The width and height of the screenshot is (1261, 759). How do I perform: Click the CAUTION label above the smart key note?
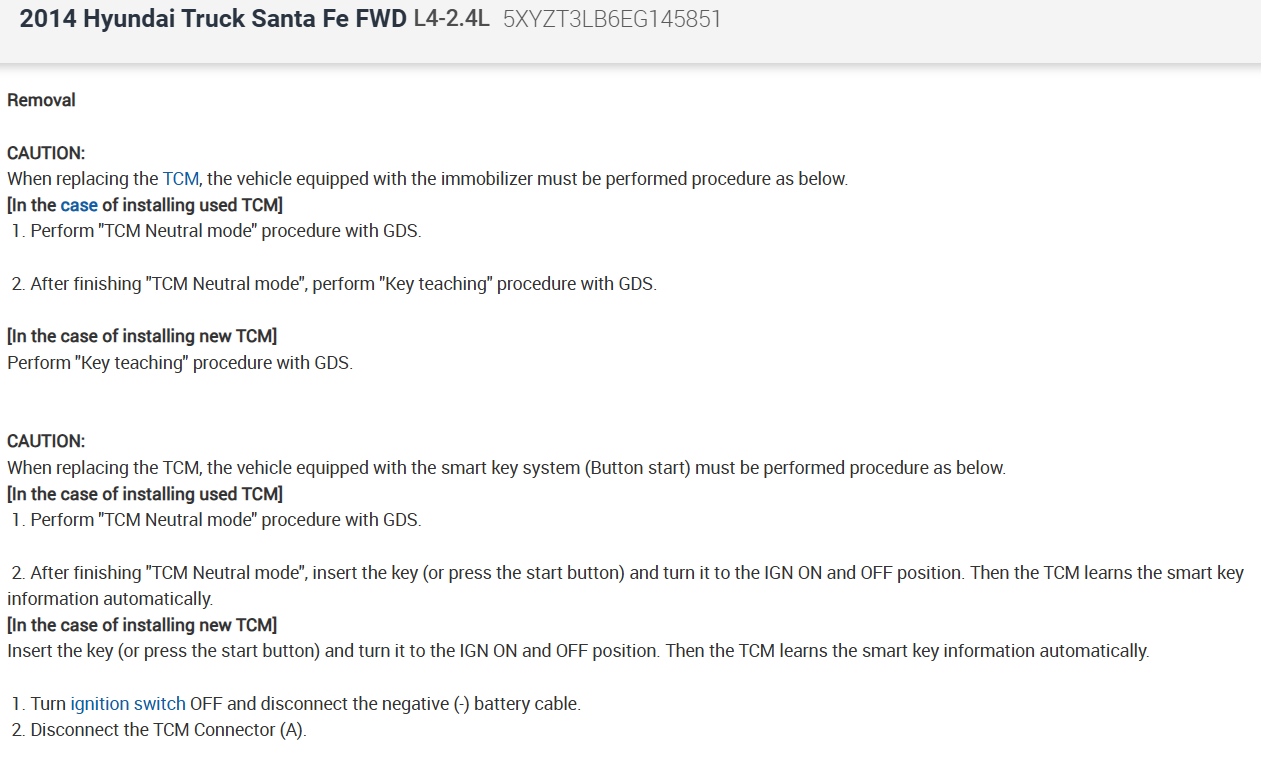point(46,441)
